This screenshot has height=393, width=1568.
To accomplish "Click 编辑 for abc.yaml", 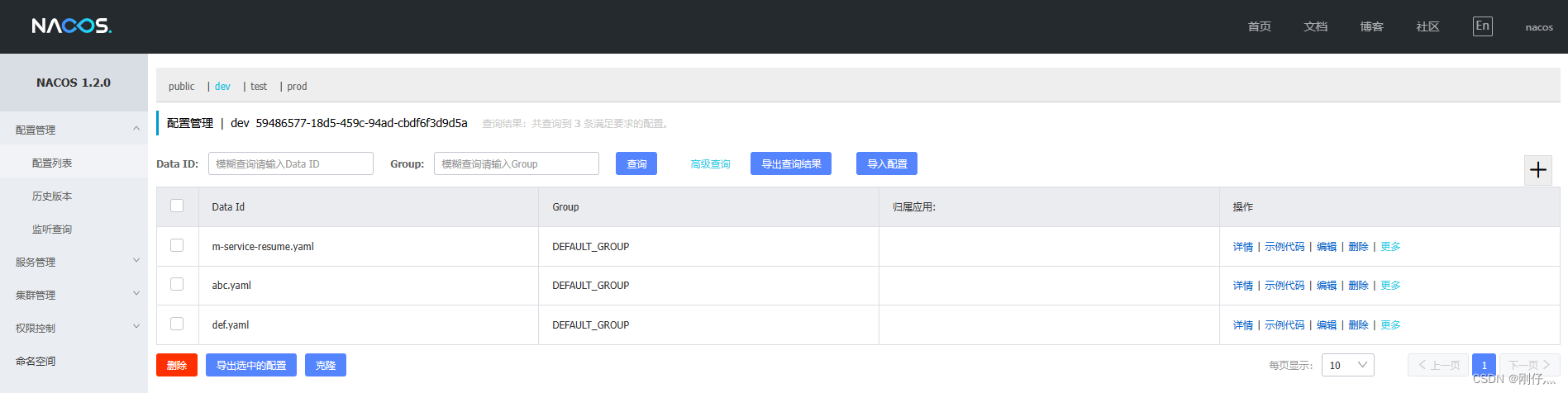I will [x=1327, y=286].
